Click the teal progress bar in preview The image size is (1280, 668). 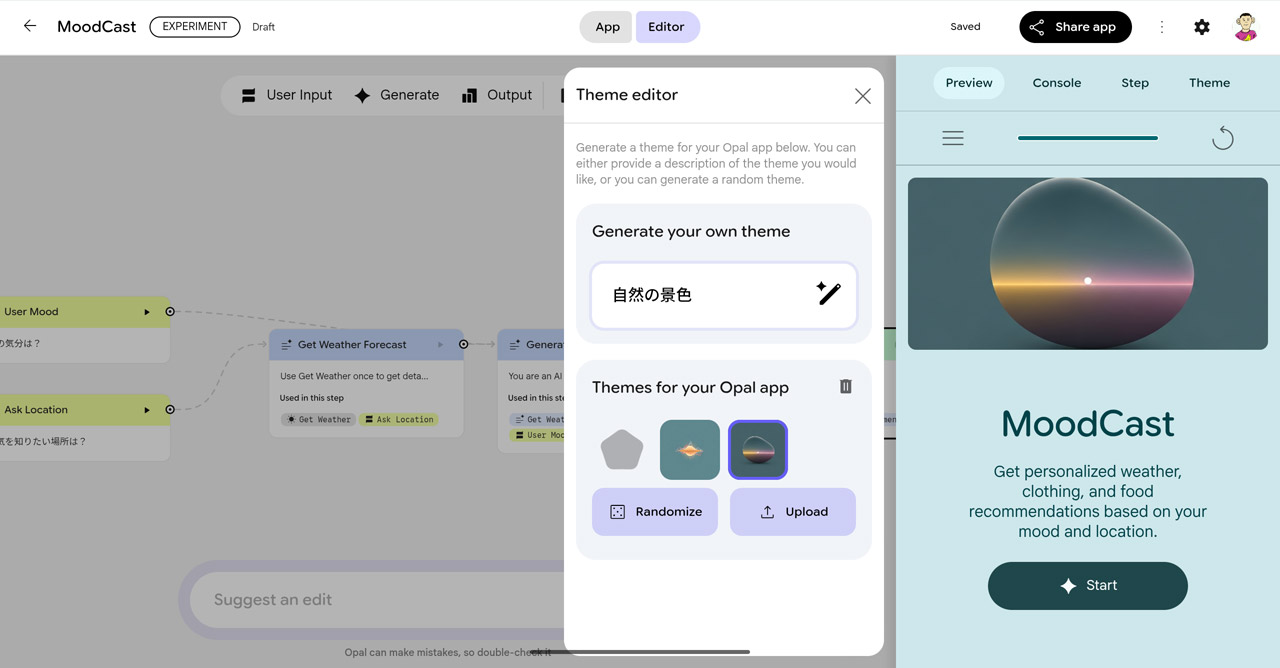tap(1087, 136)
